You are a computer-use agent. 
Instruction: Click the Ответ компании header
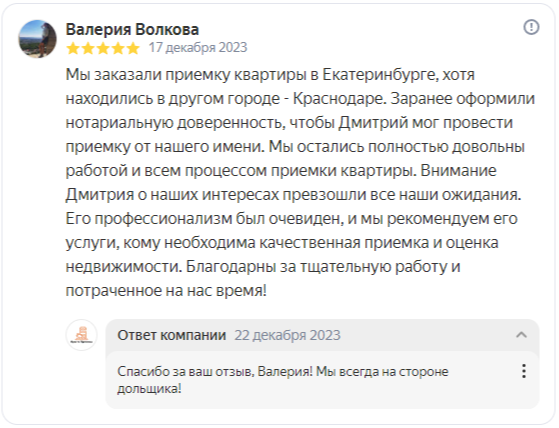click(x=171, y=335)
